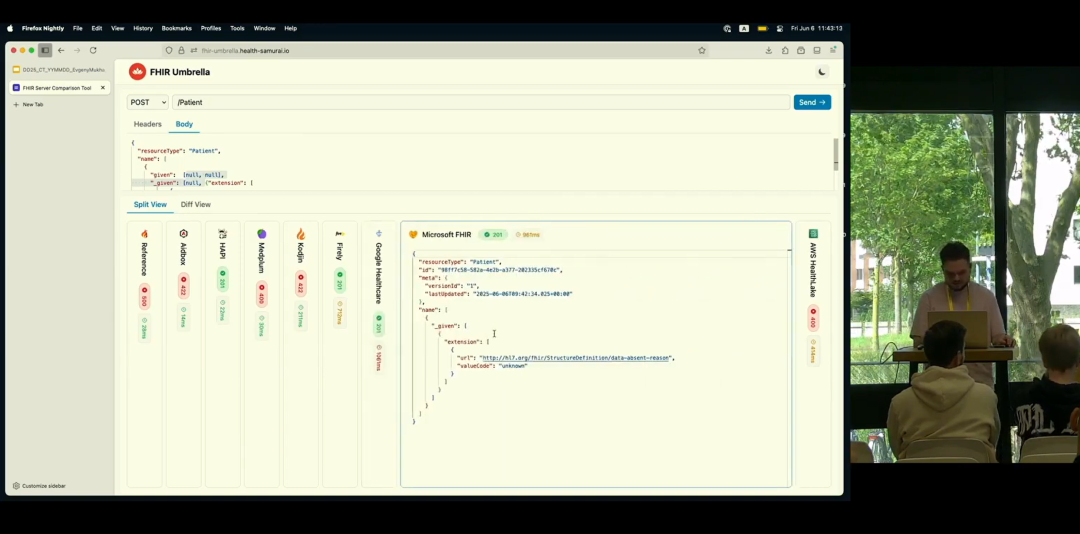Go back using the browser back arrow
The image size is (1080, 534).
point(61,50)
